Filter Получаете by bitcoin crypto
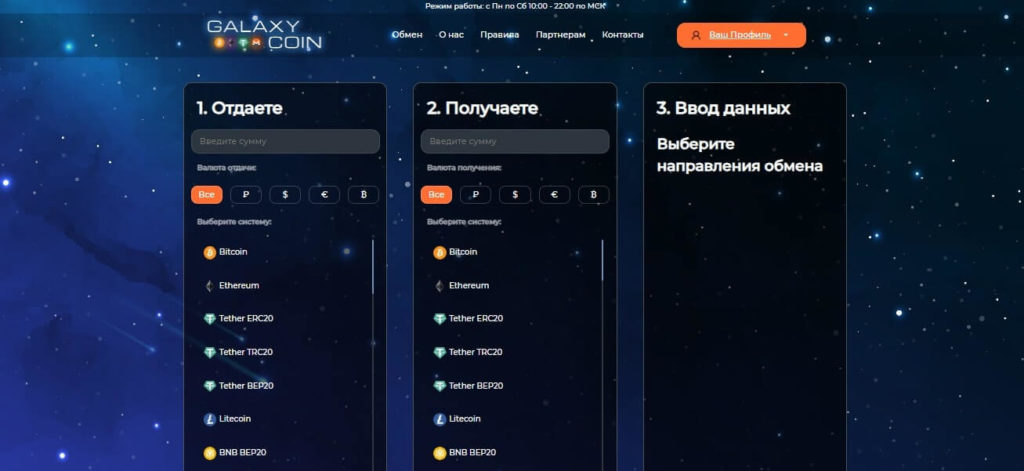This screenshot has width=1024, height=471. tap(594, 195)
